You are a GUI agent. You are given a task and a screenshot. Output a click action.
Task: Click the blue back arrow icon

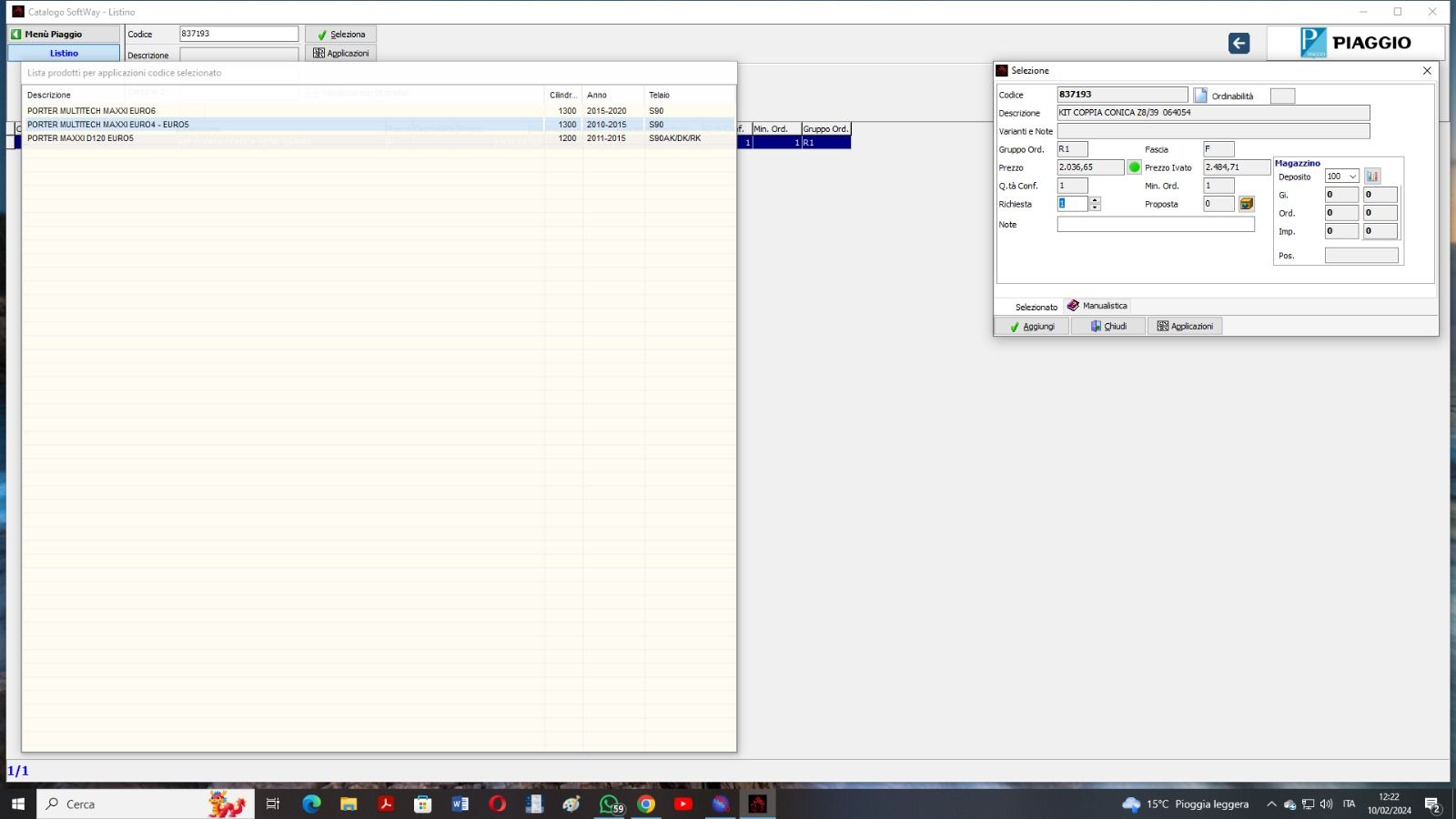pos(1239,44)
